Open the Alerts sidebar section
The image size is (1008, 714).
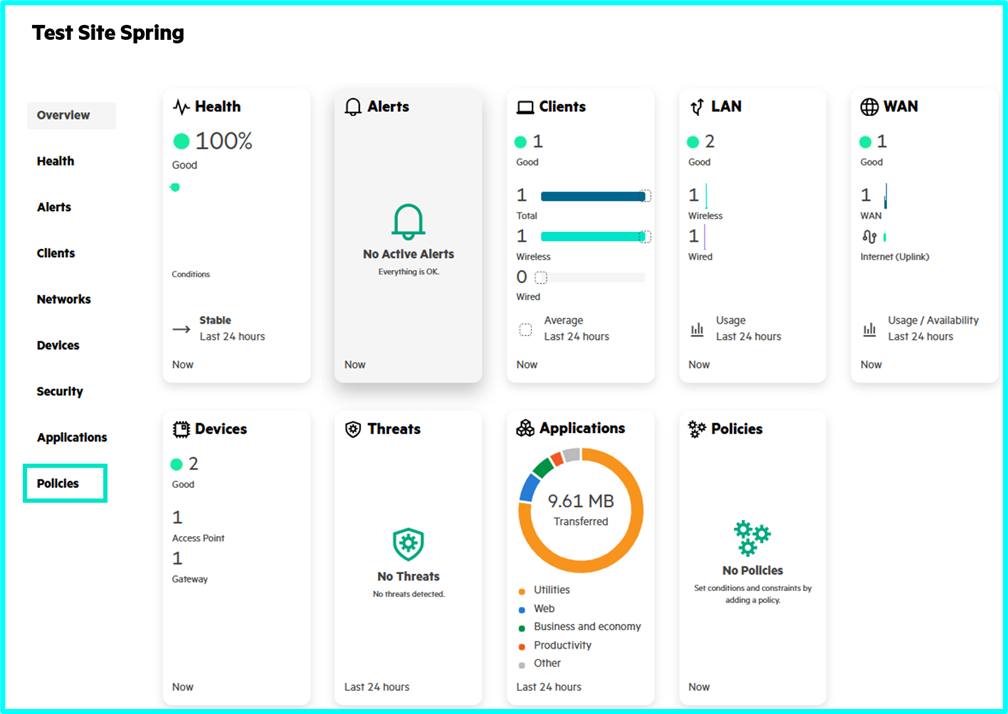[54, 208]
